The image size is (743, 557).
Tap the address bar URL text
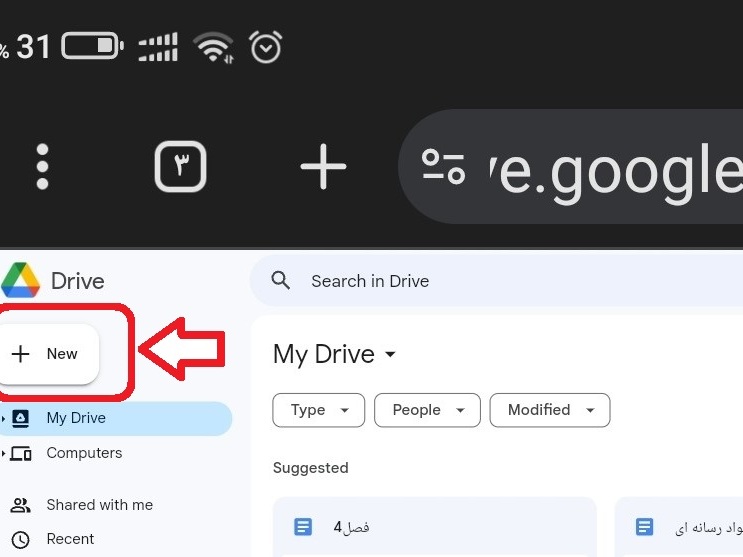616,173
